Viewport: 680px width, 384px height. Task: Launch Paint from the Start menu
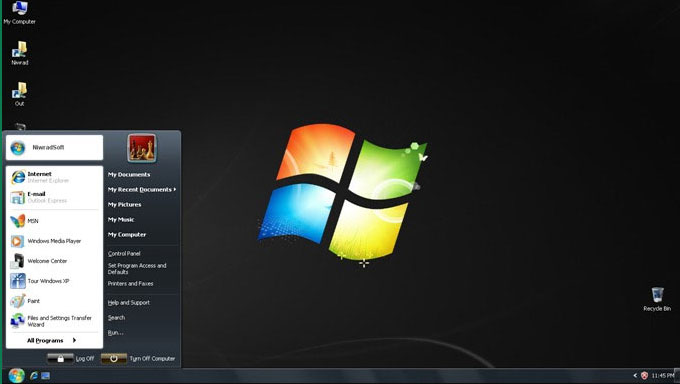[55, 301]
